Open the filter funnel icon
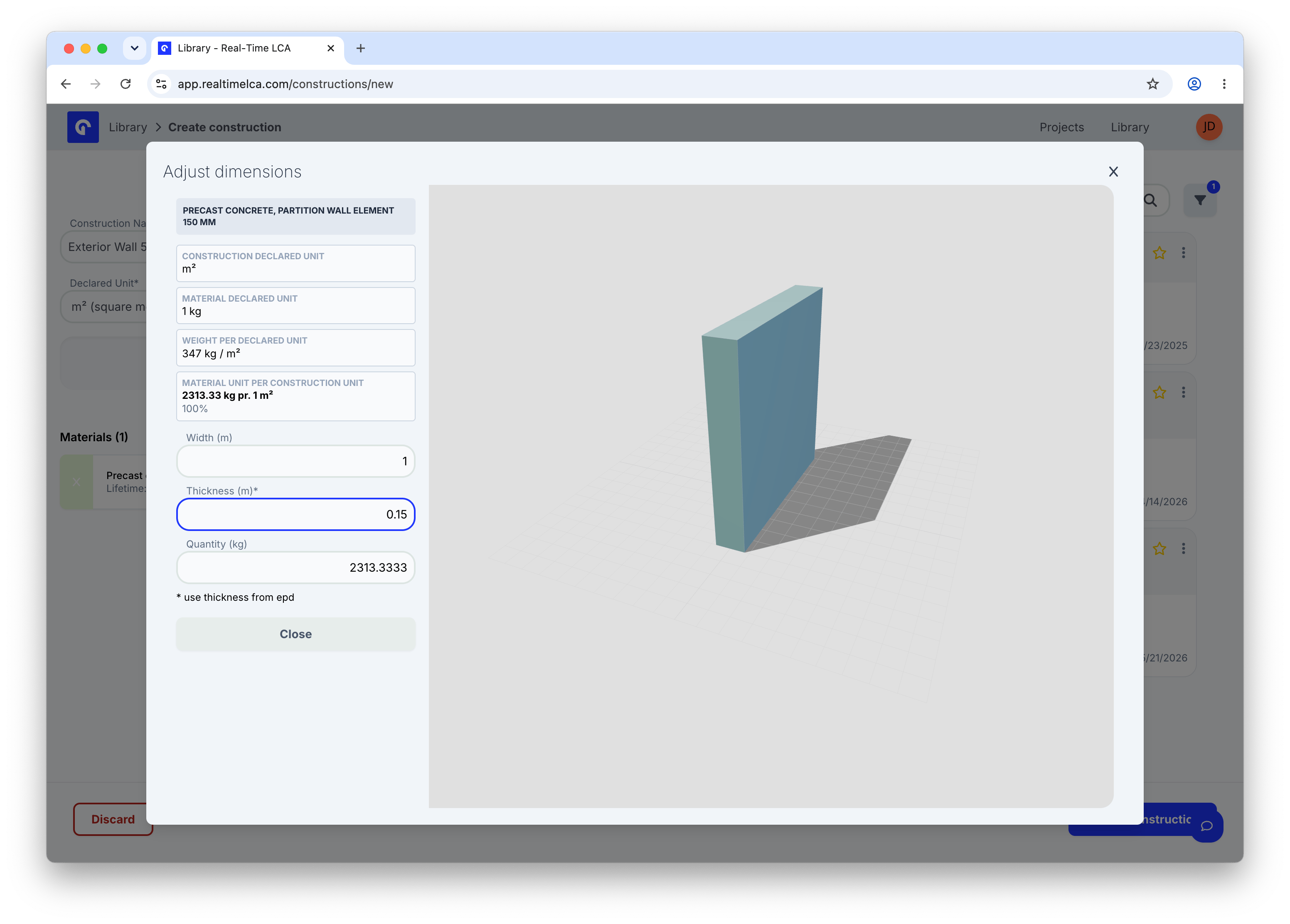Viewport: 1290px width, 924px height. [x=1200, y=200]
